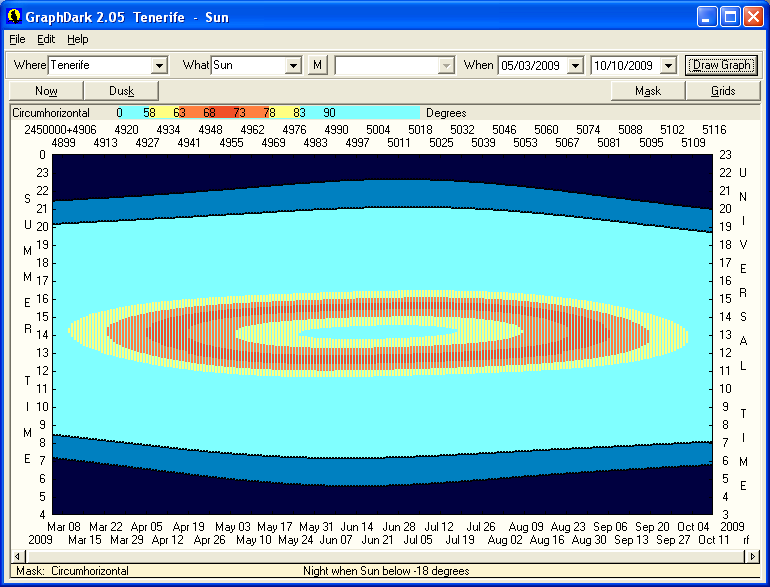
Task: Expand the What object dropdown arrow
Action: [x=293, y=65]
